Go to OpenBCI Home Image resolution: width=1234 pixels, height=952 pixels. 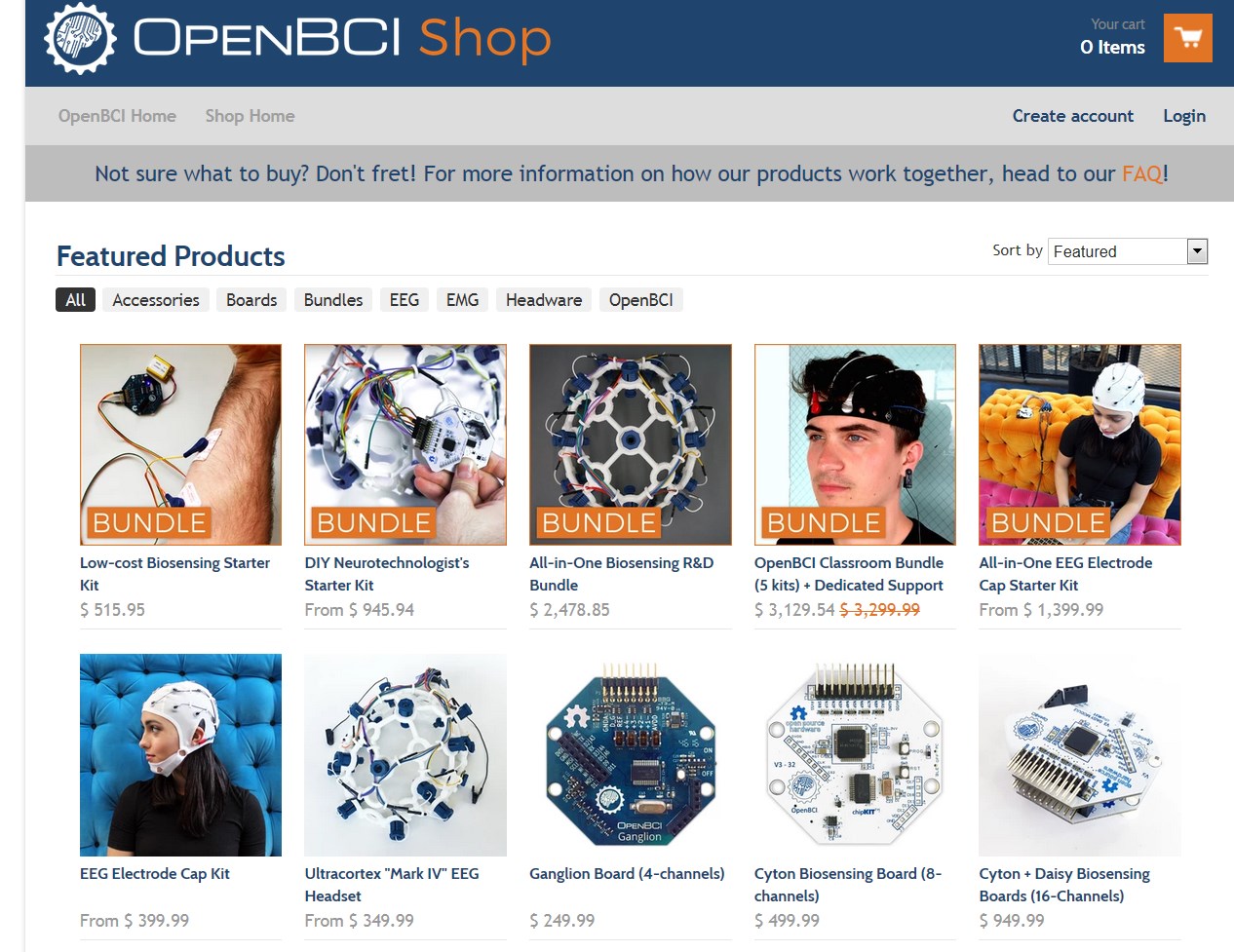[117, 116]
